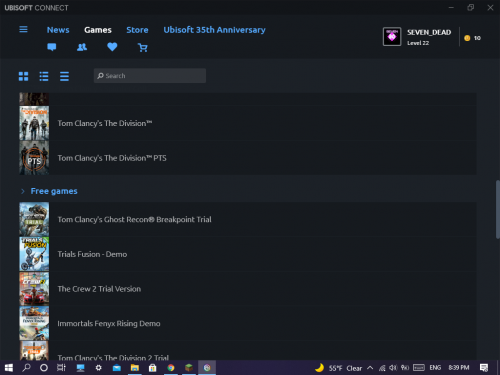The image size is (500, 375).
Task: Select Tom Clancy's The Division™ PTS title
Action: (x=112, y=158)
